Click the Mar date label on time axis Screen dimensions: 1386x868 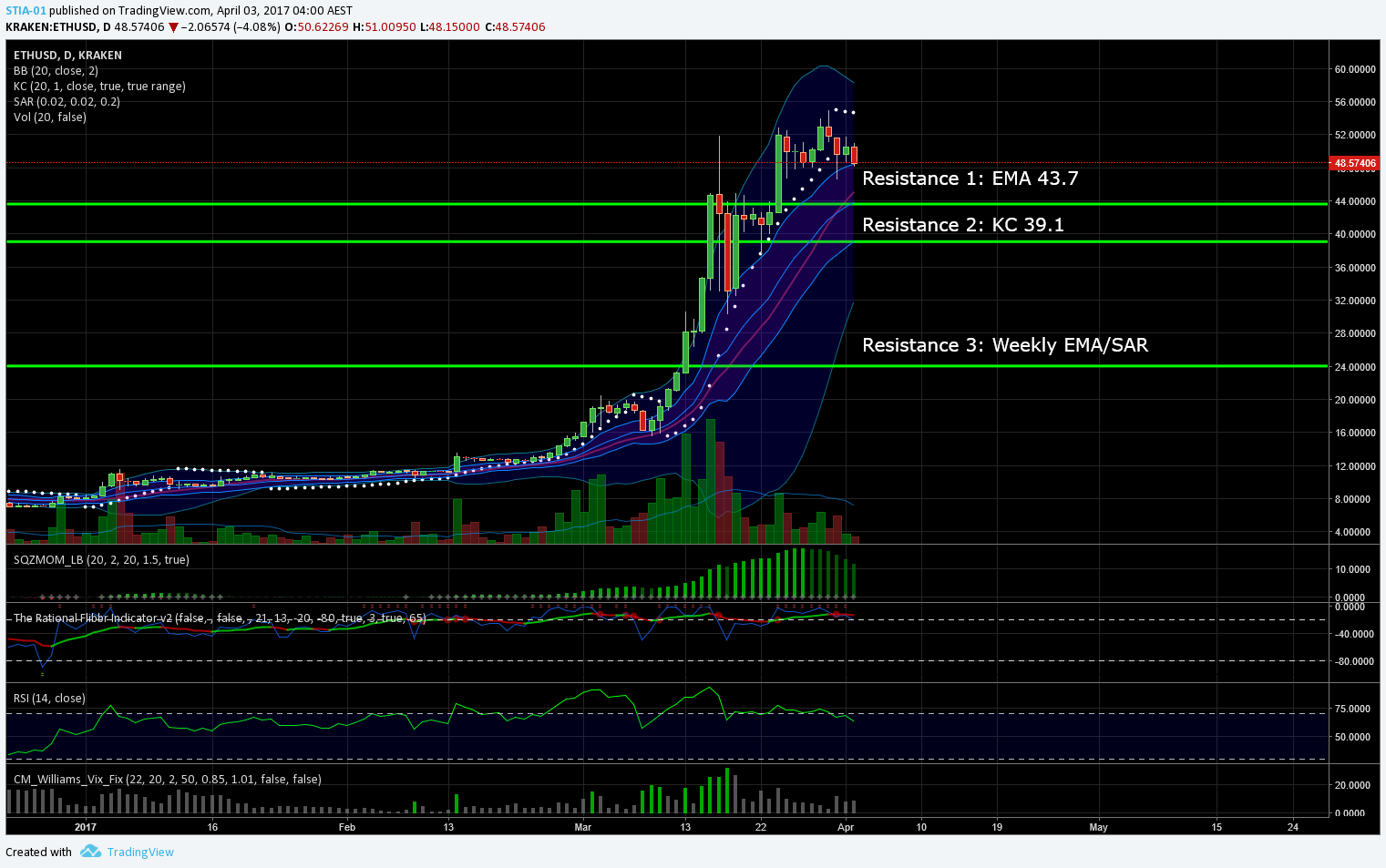point(583,827)
